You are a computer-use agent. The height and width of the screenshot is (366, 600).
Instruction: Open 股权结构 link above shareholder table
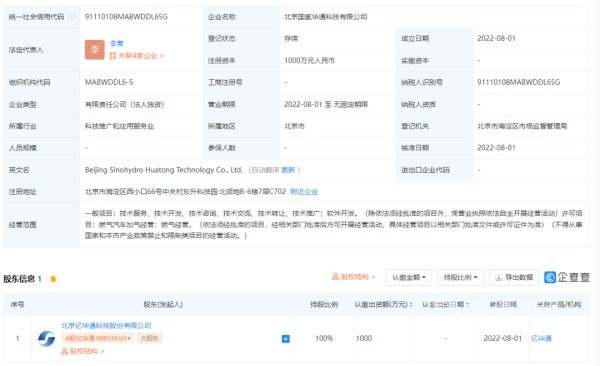(354, 277)
